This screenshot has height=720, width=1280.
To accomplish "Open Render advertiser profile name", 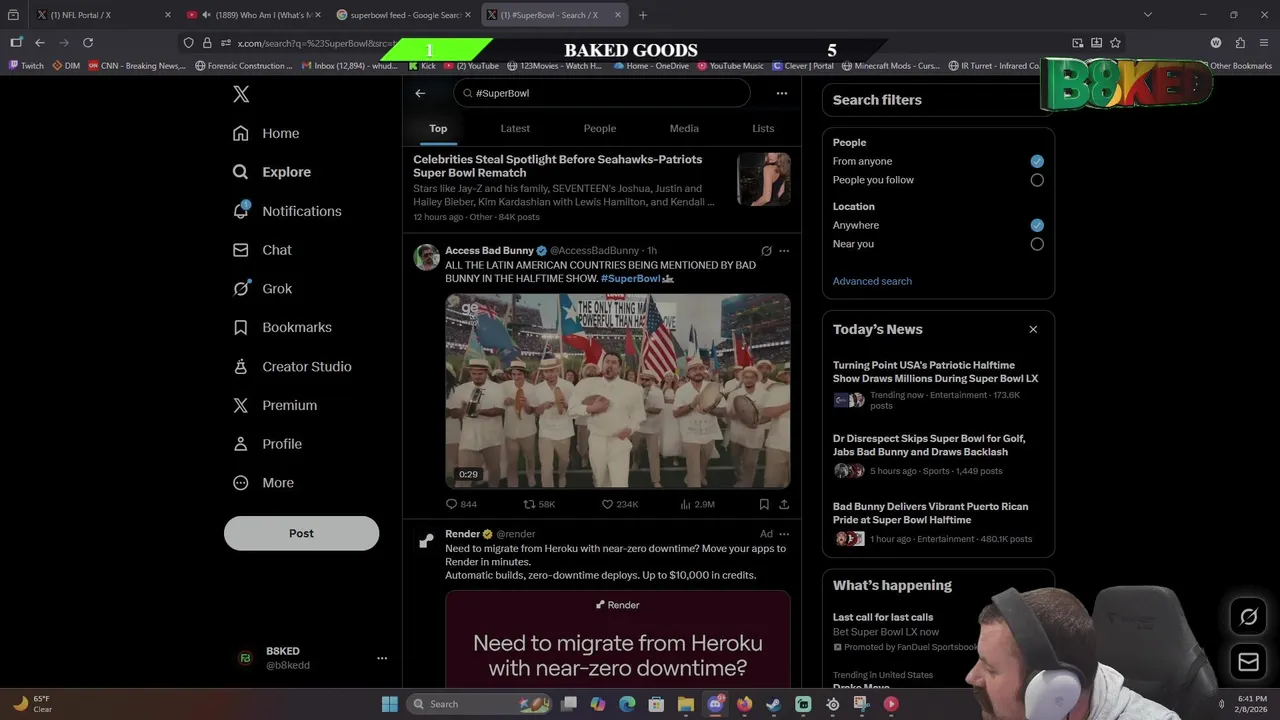I will (463, 534).
